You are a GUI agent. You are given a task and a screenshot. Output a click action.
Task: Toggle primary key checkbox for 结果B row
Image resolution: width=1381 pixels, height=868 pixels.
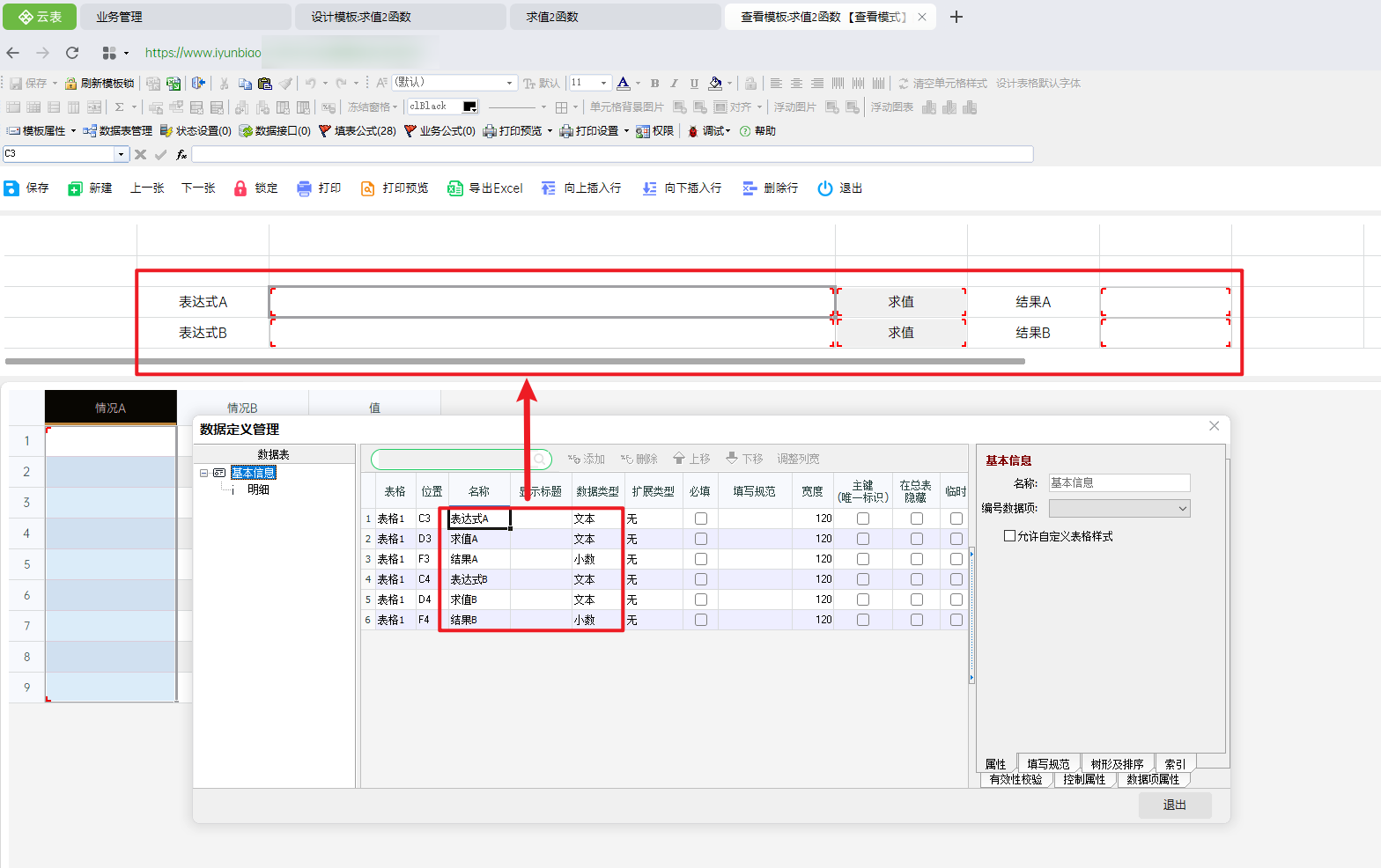point(863,620)
